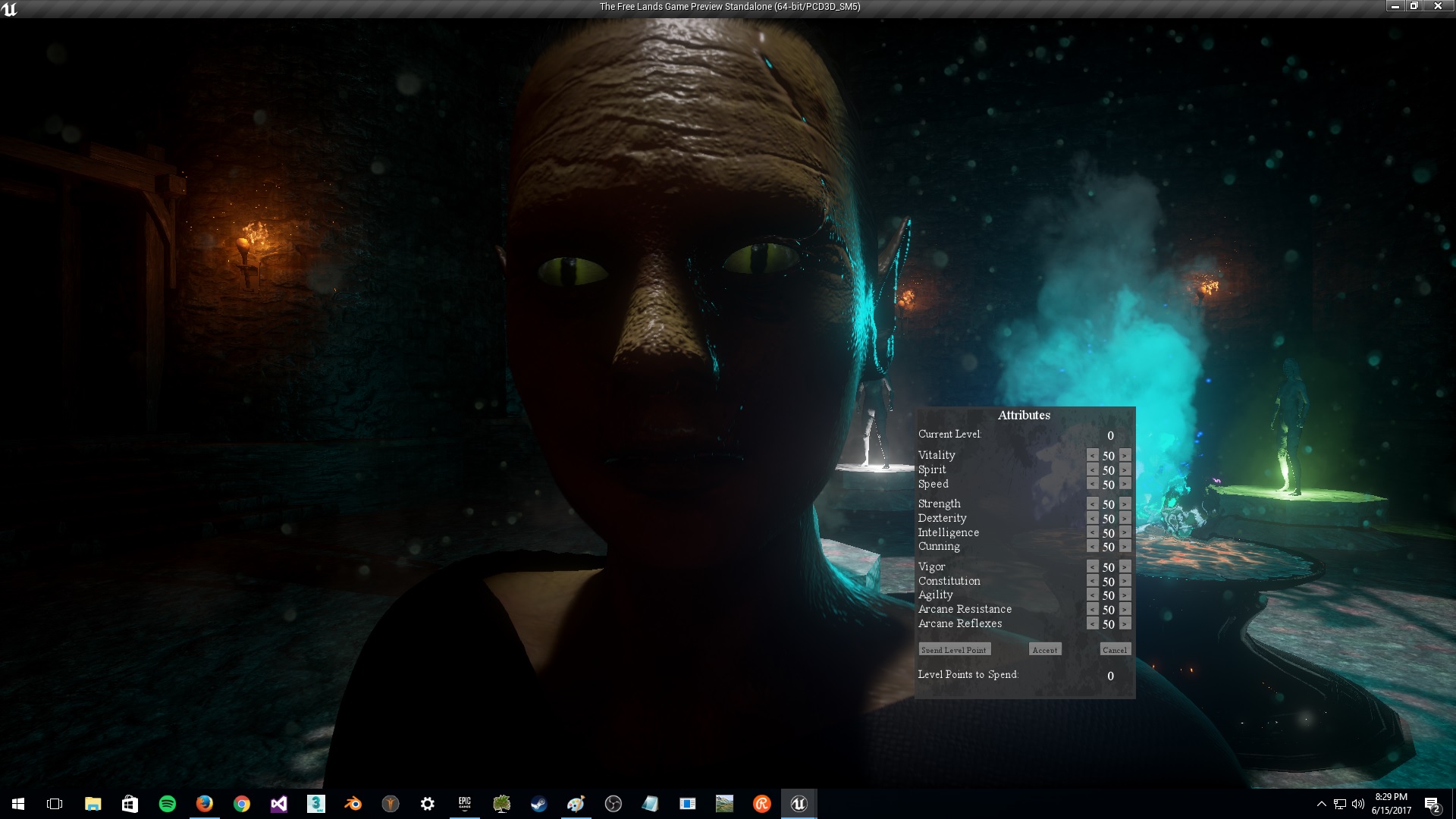Open OBS Studio from the taskbar
Screen dimensions: 1456x819
point(613,804)
